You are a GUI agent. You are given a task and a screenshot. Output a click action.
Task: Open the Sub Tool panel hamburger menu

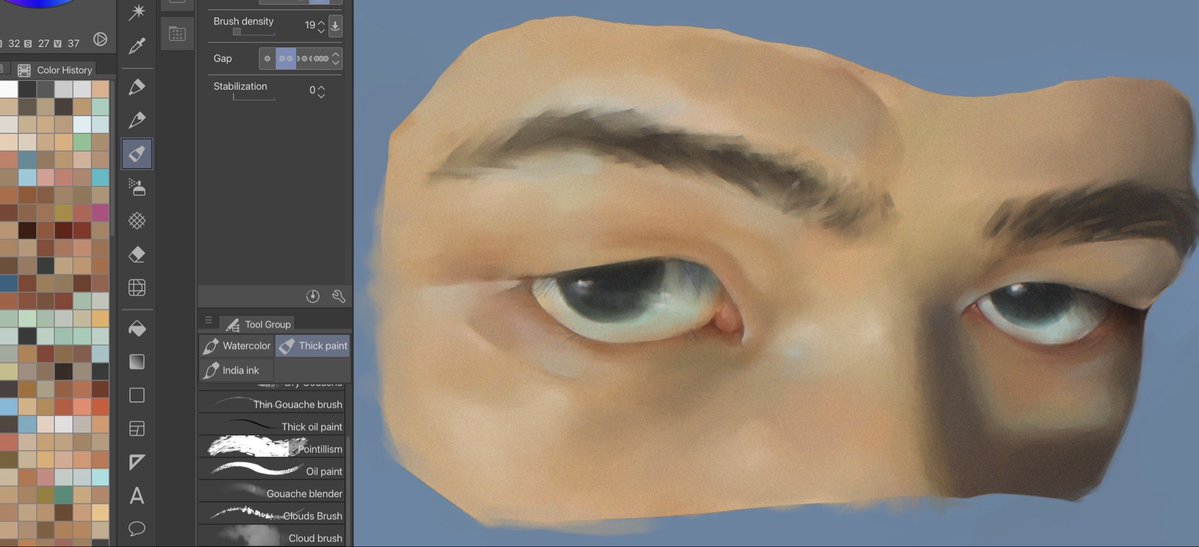[208, 320]
